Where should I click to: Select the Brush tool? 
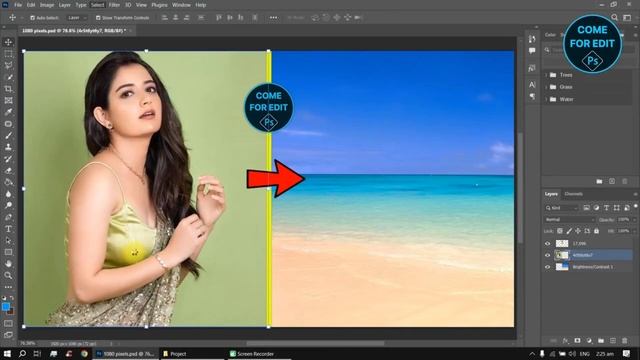click(8, 136)
